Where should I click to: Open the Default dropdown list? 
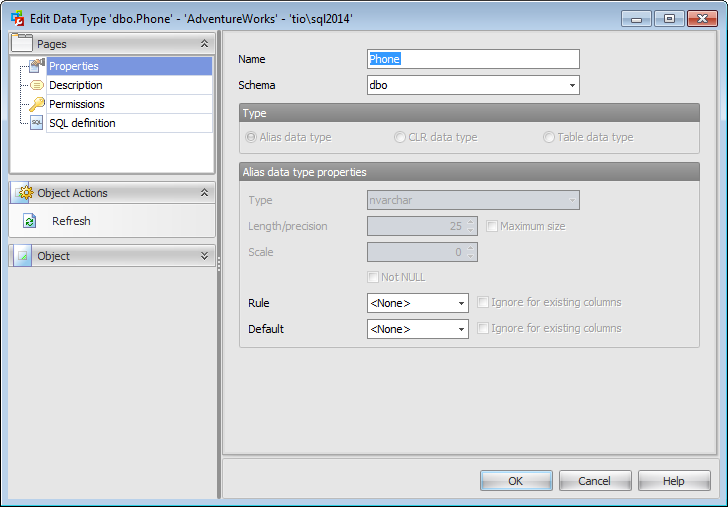(x=461, y=329)
